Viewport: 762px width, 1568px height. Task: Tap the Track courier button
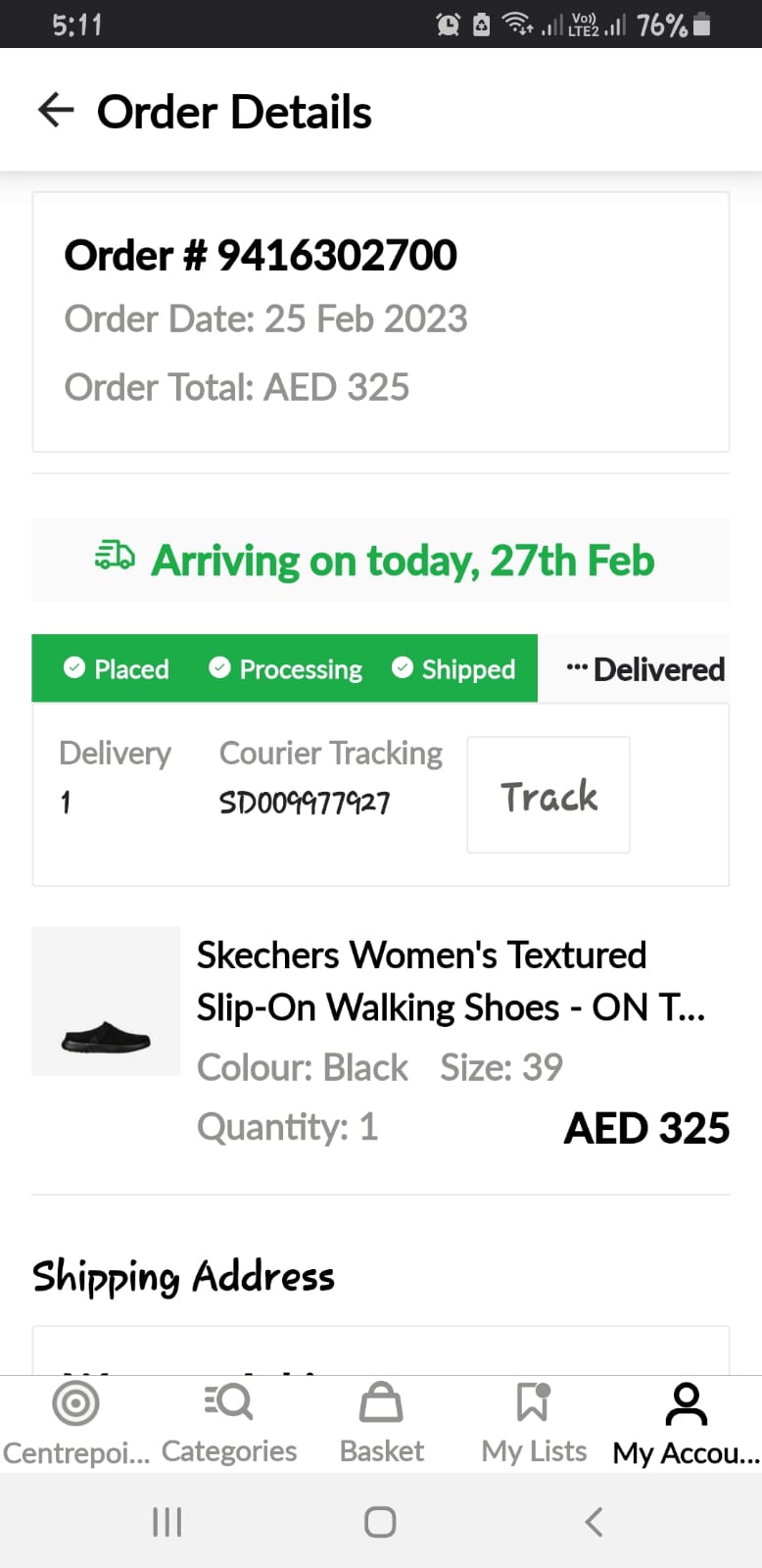click(548, 795)
